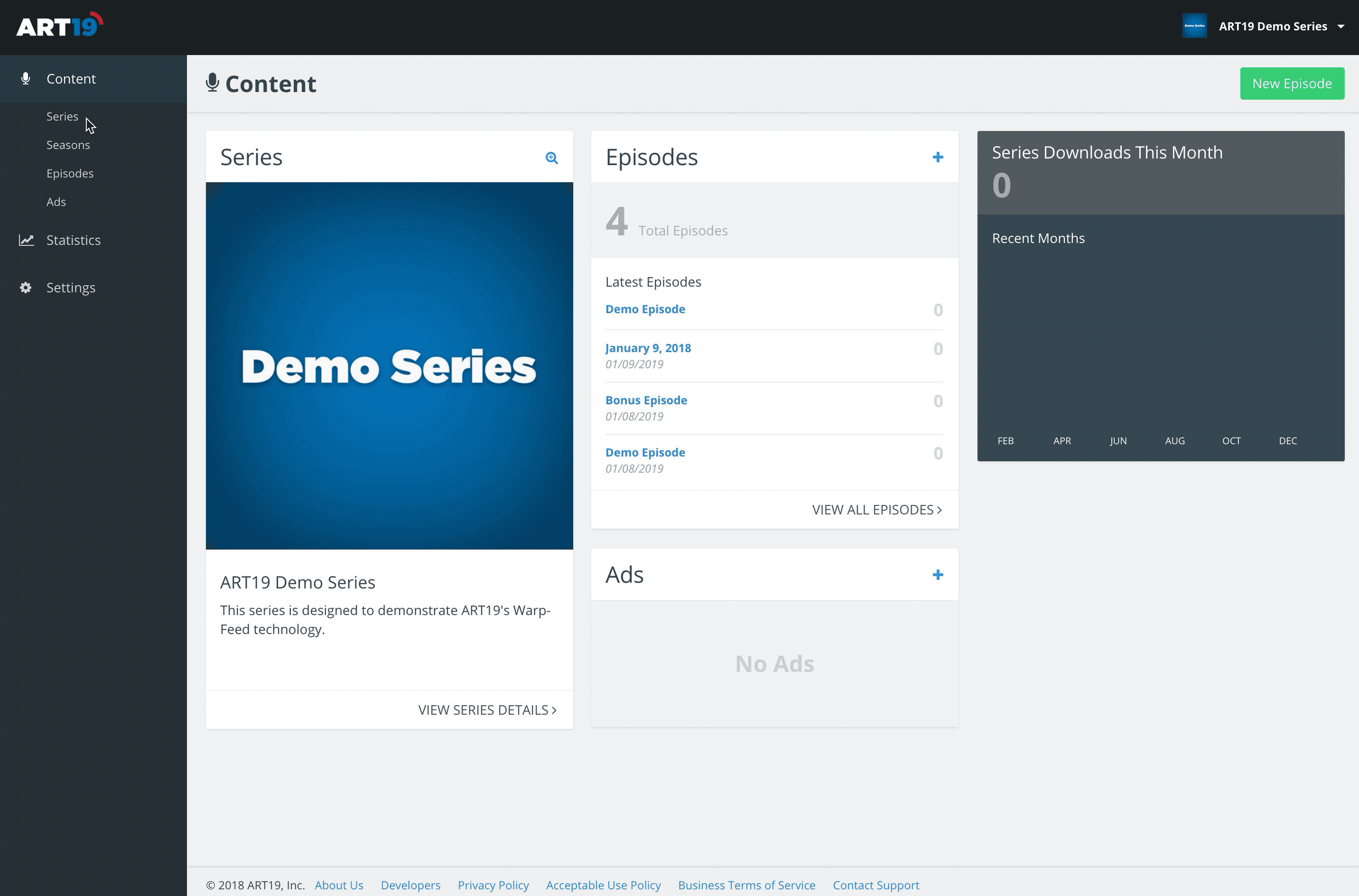Click the About Us footer link
The height and width of the screenshot is (896, 1359).
point(339,885)
